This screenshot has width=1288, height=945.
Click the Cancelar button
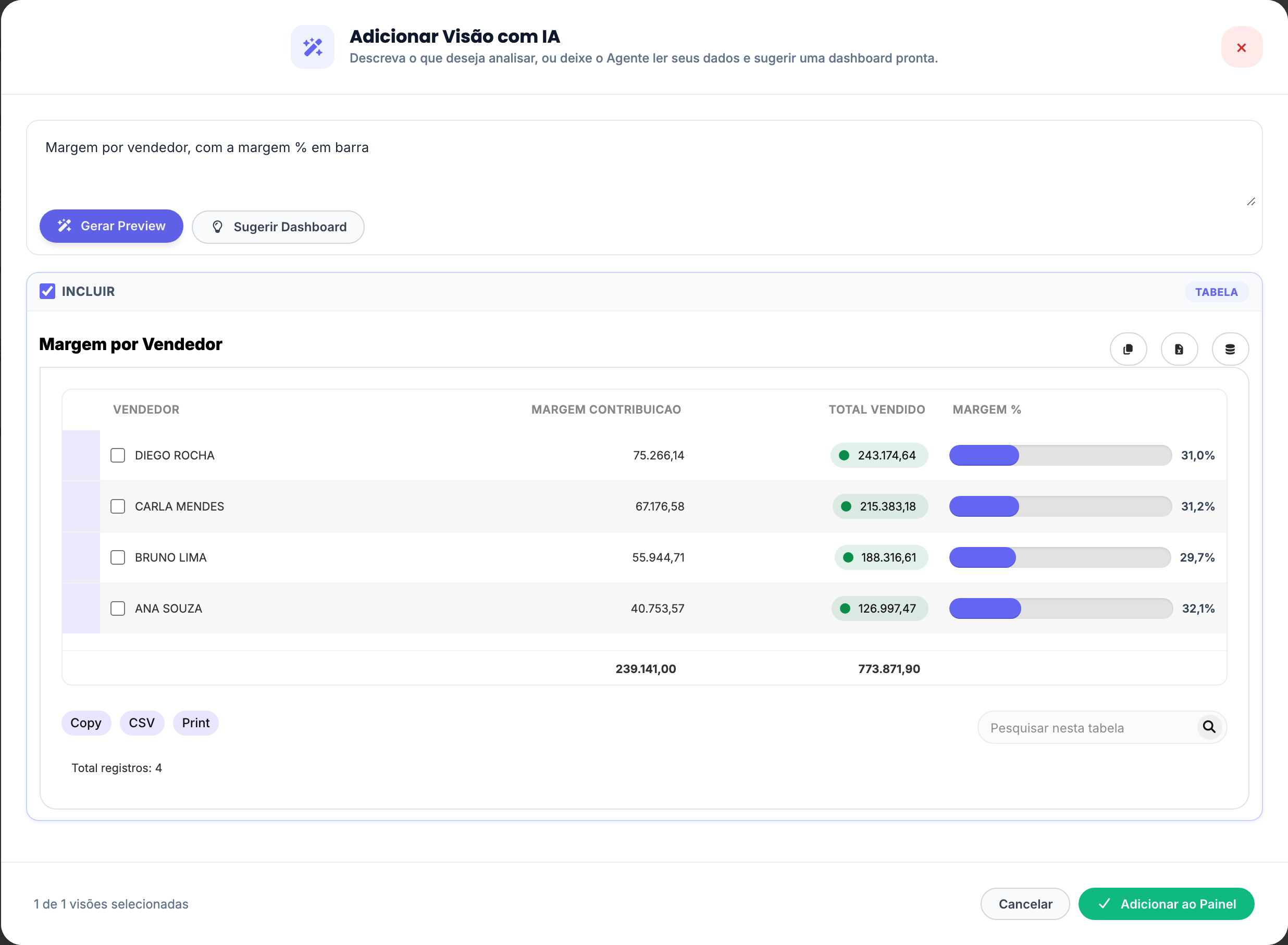[x=1025, y=904]
